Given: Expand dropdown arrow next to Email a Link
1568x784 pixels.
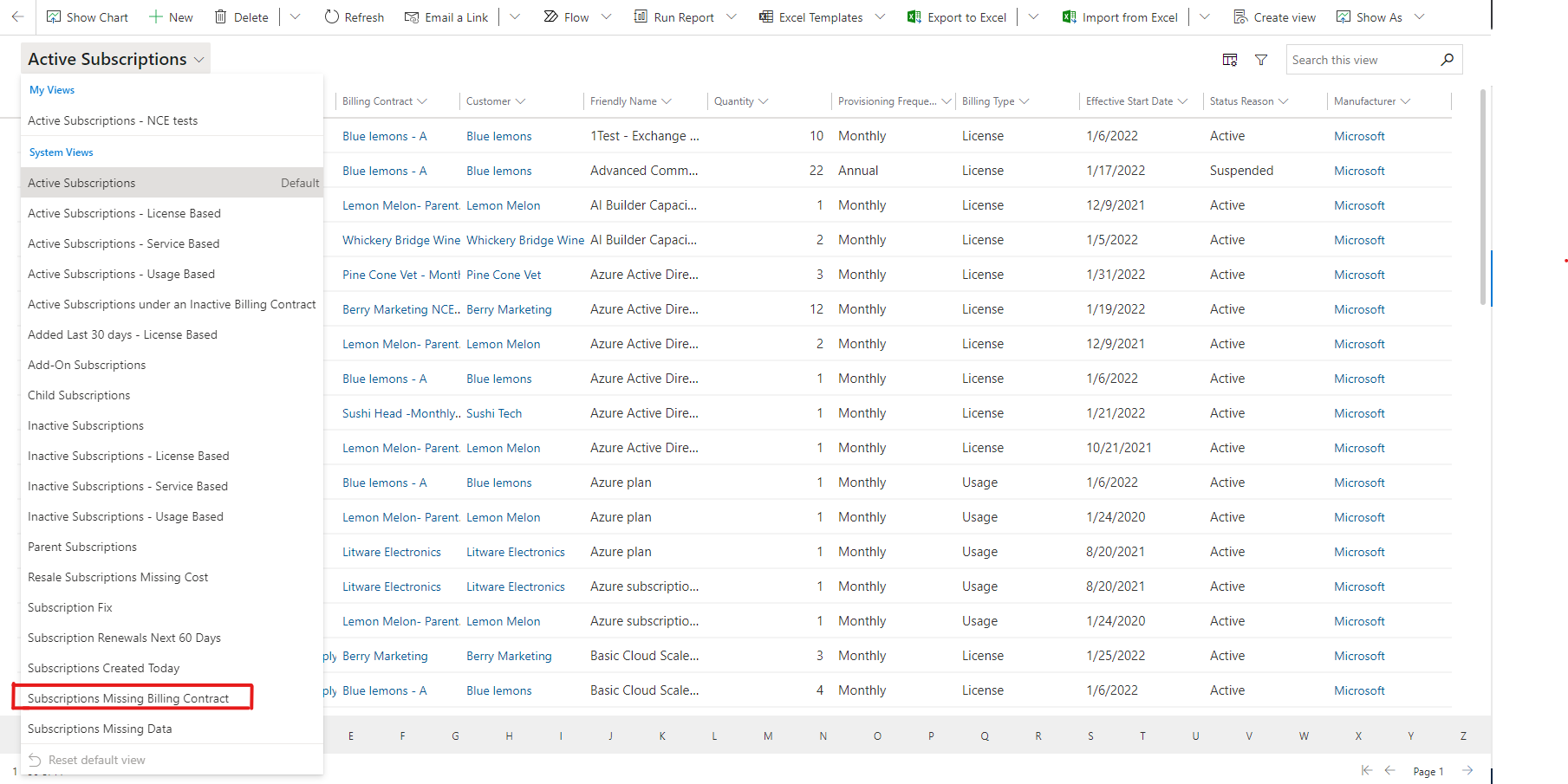Looking at the screenshot, I should [x=515, y=17].
